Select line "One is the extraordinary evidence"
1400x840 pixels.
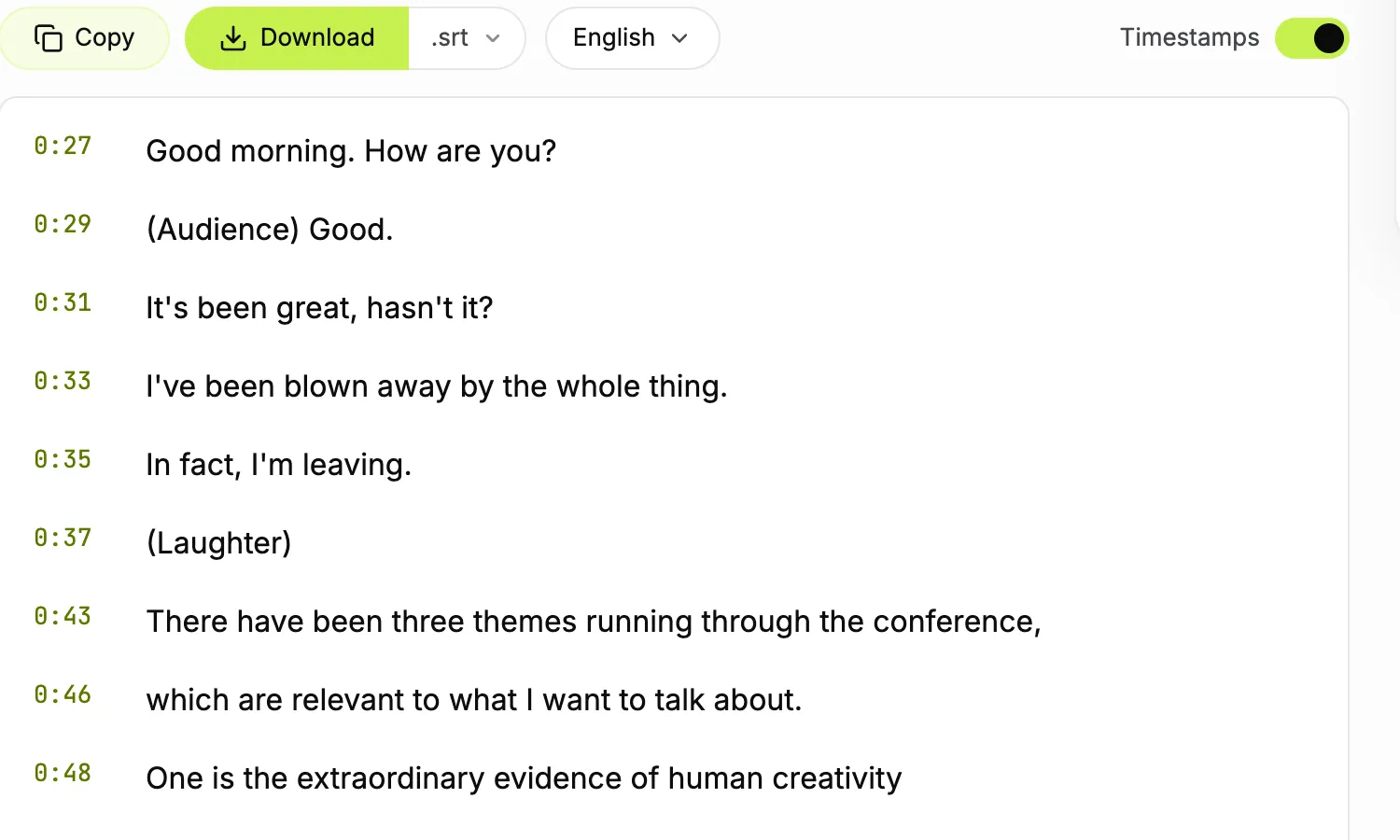524,778
